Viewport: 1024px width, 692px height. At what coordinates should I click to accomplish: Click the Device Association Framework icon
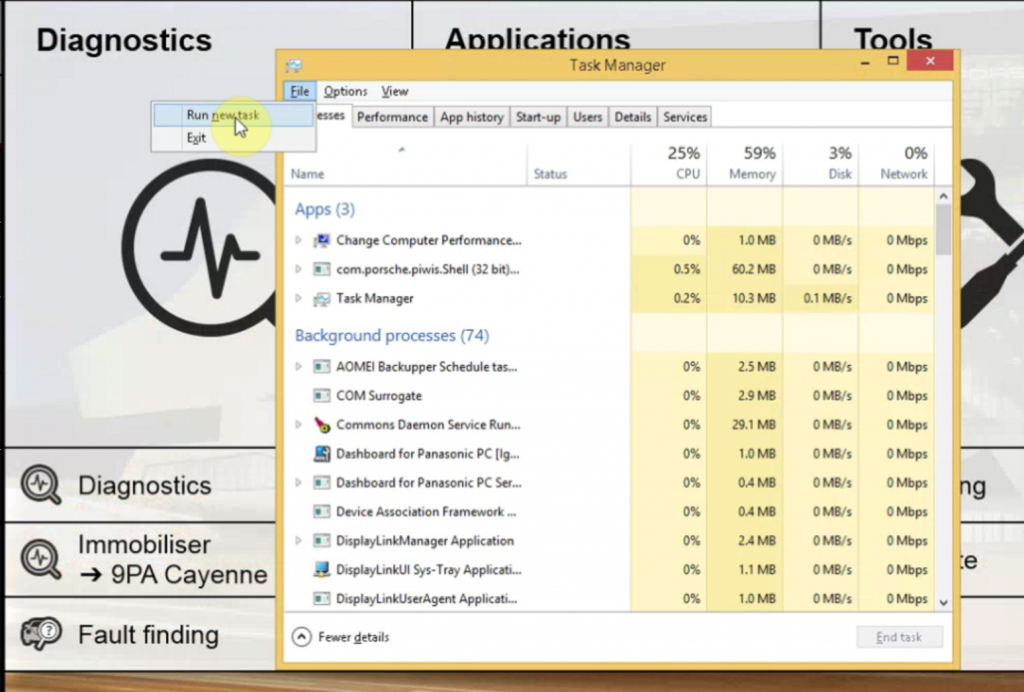click(321, 512)
